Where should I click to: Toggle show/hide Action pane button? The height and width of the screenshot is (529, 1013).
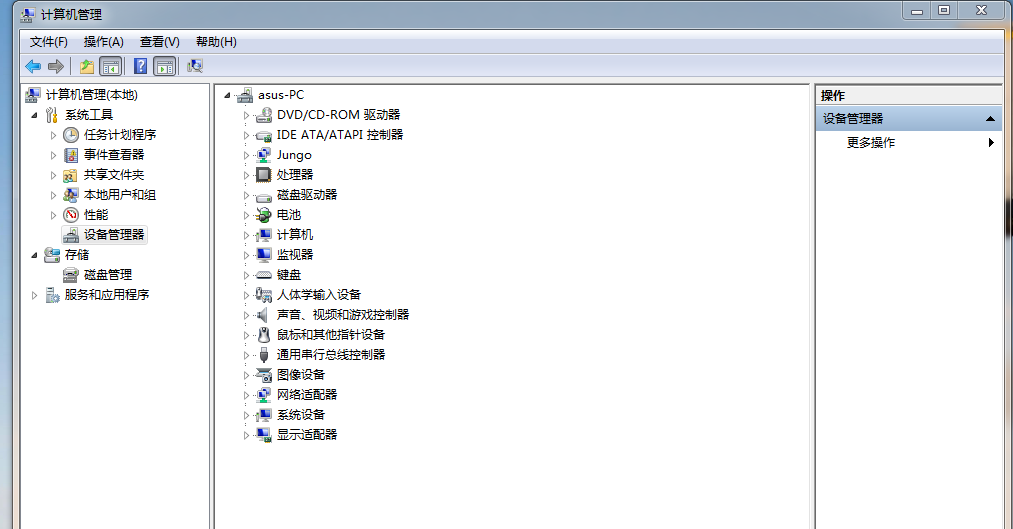pyautogui.click(x=164, y=66)
